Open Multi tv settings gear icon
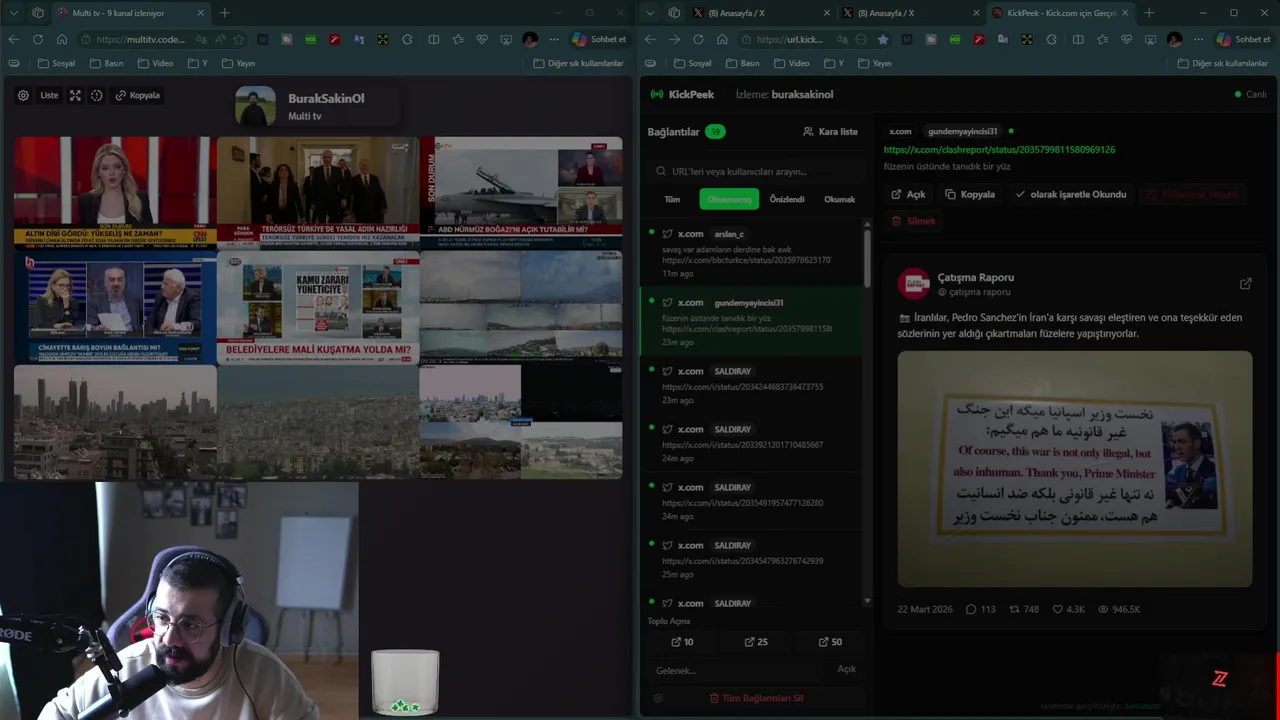Image resolution: width=1280 pixels, height=720 pixels. pyautogui.click(x=23, y=95)
